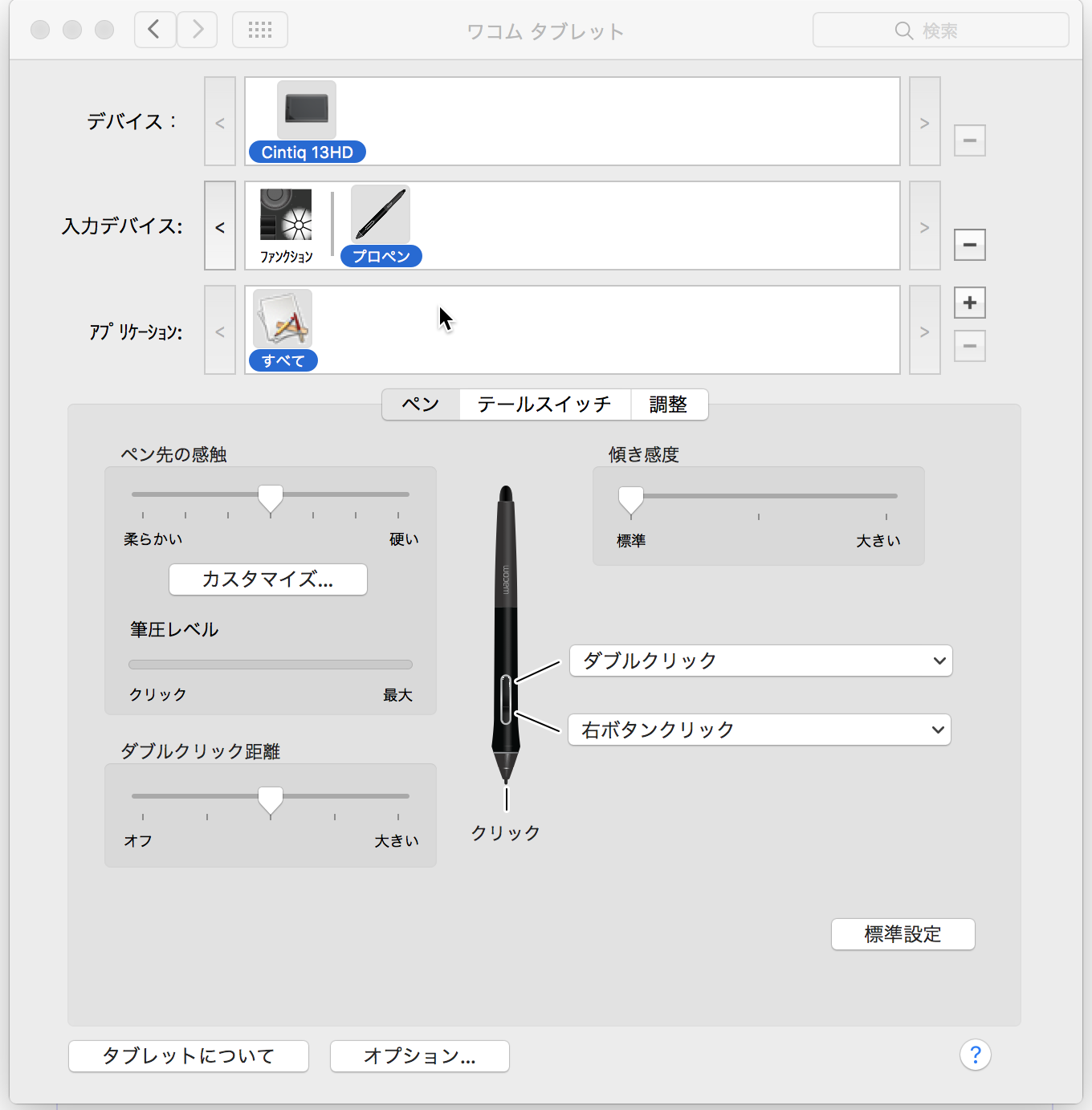Select the ファンクション input device icon
This screenshot has height=1110, width=1092.
pos(286,215)
